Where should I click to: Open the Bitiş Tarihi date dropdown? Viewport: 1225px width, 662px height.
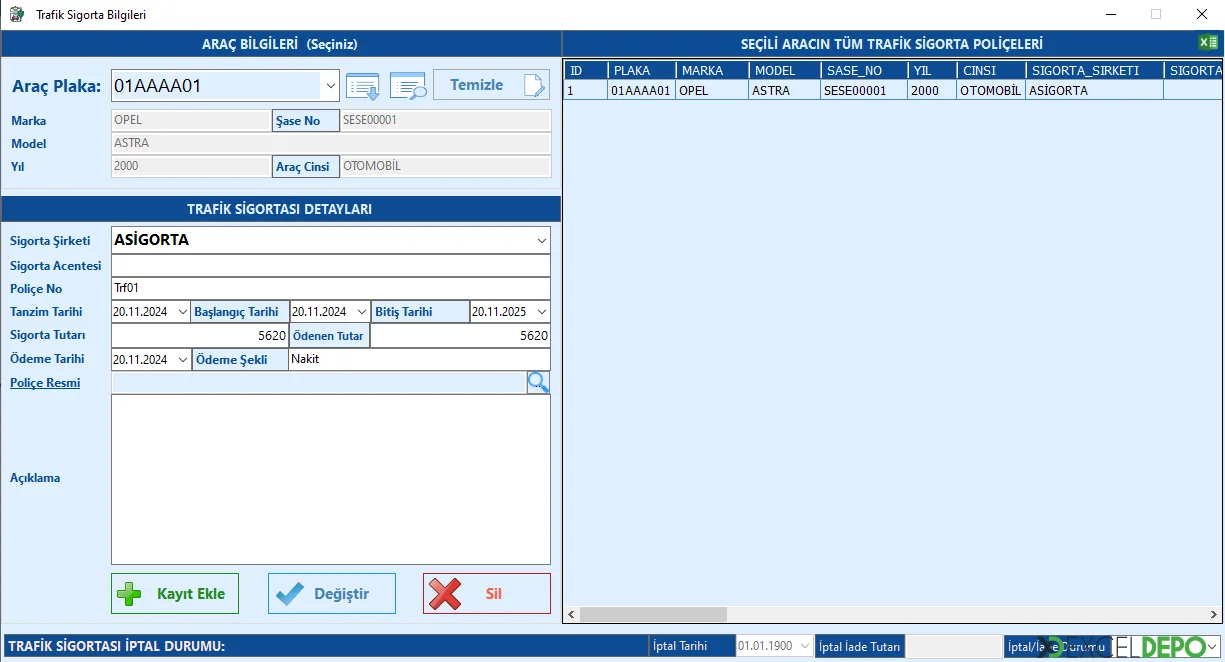point(541,312)
